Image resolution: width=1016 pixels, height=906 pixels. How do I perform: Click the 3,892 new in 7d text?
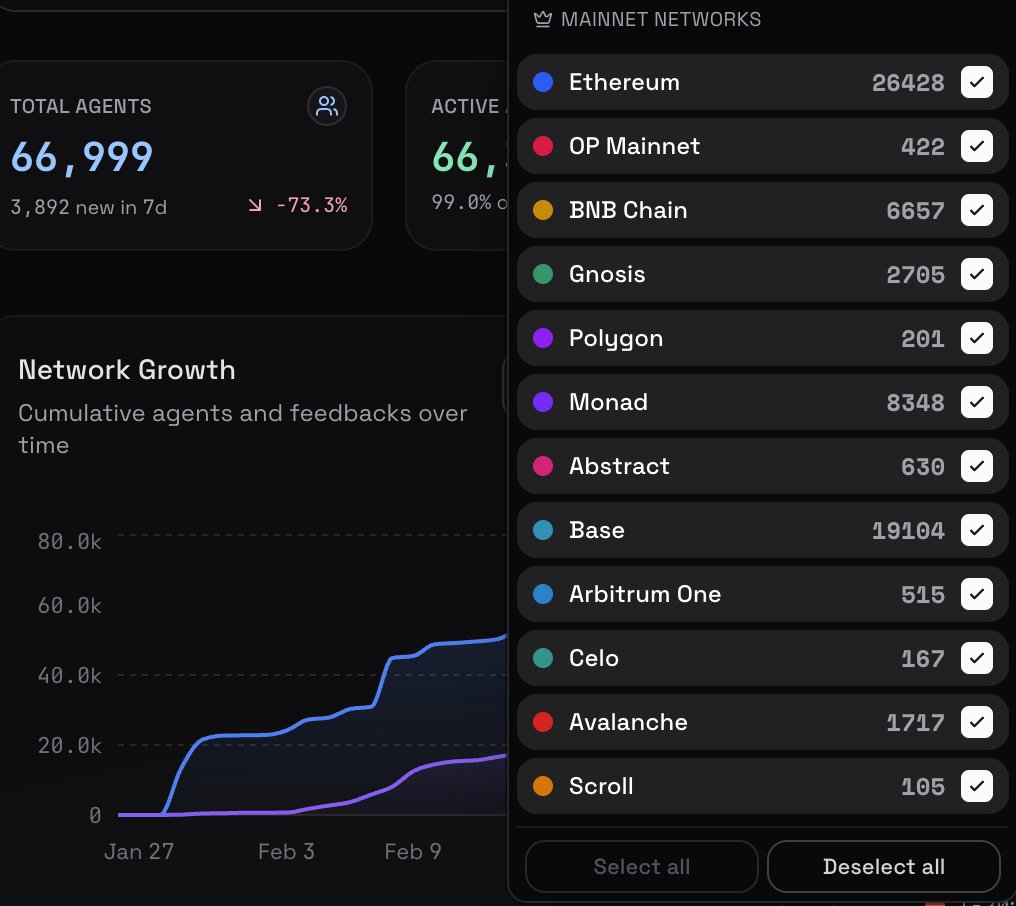tap(89, 207)
